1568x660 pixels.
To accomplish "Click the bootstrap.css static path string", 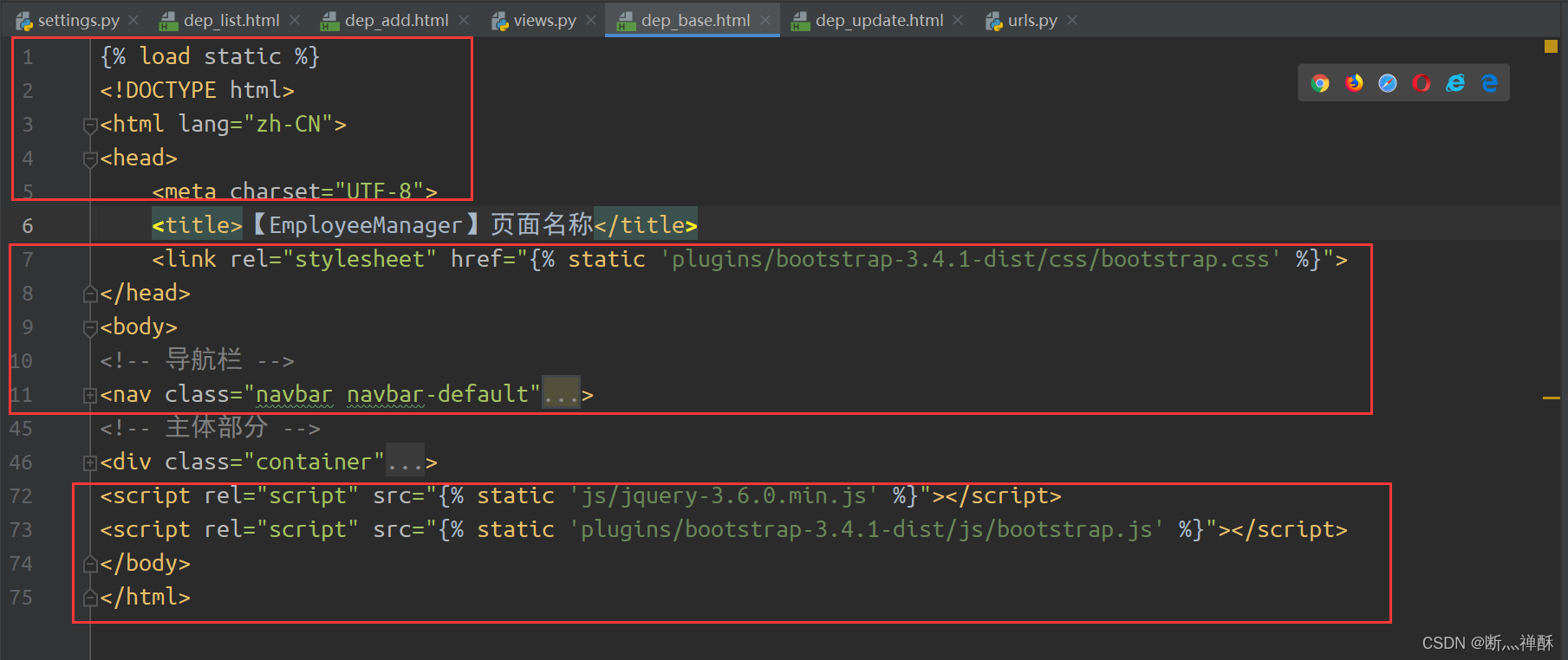I will 971,259.
